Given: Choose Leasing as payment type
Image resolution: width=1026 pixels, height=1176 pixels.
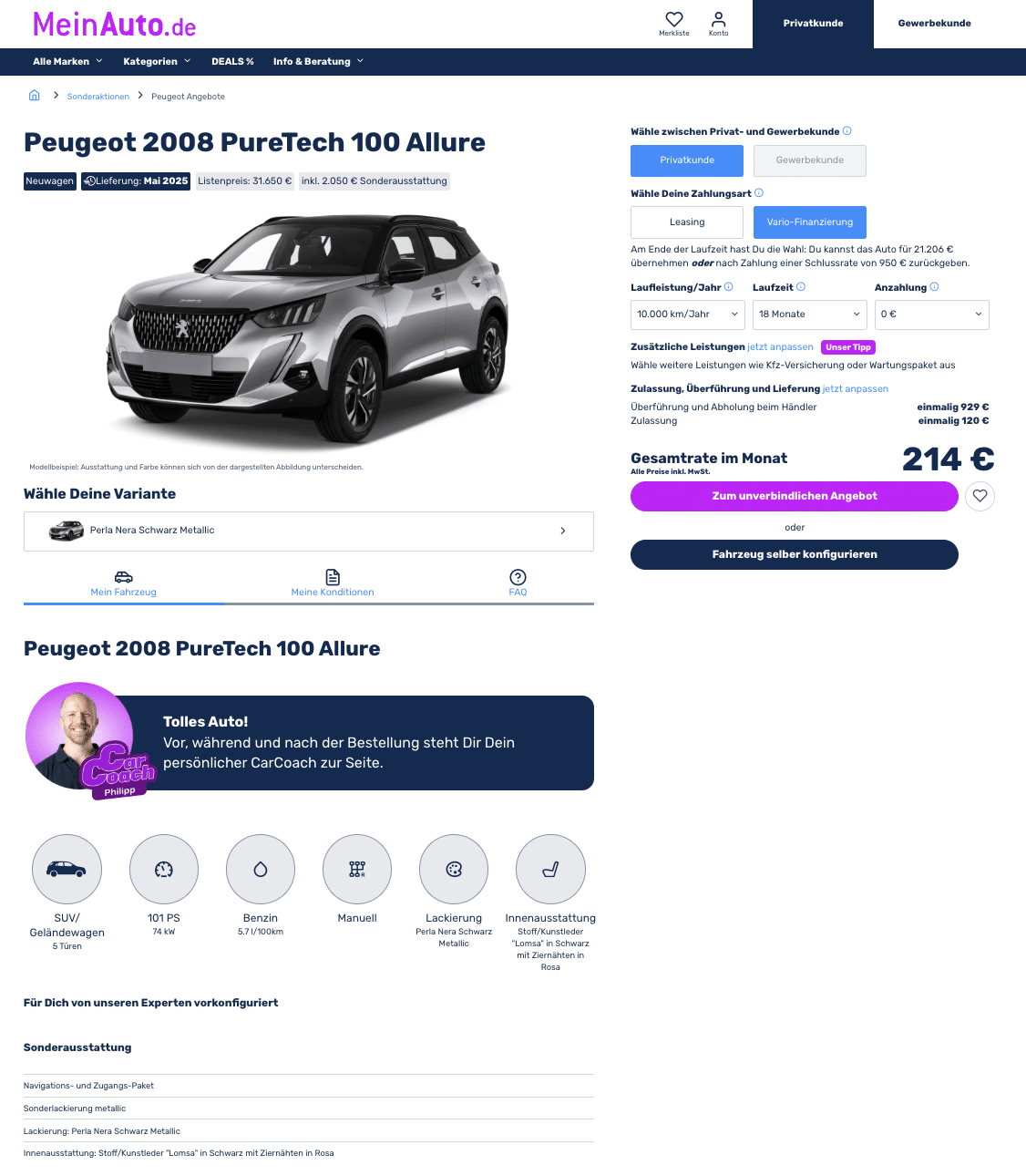Looking at the screenshot, I should click(x=687, y=222).
